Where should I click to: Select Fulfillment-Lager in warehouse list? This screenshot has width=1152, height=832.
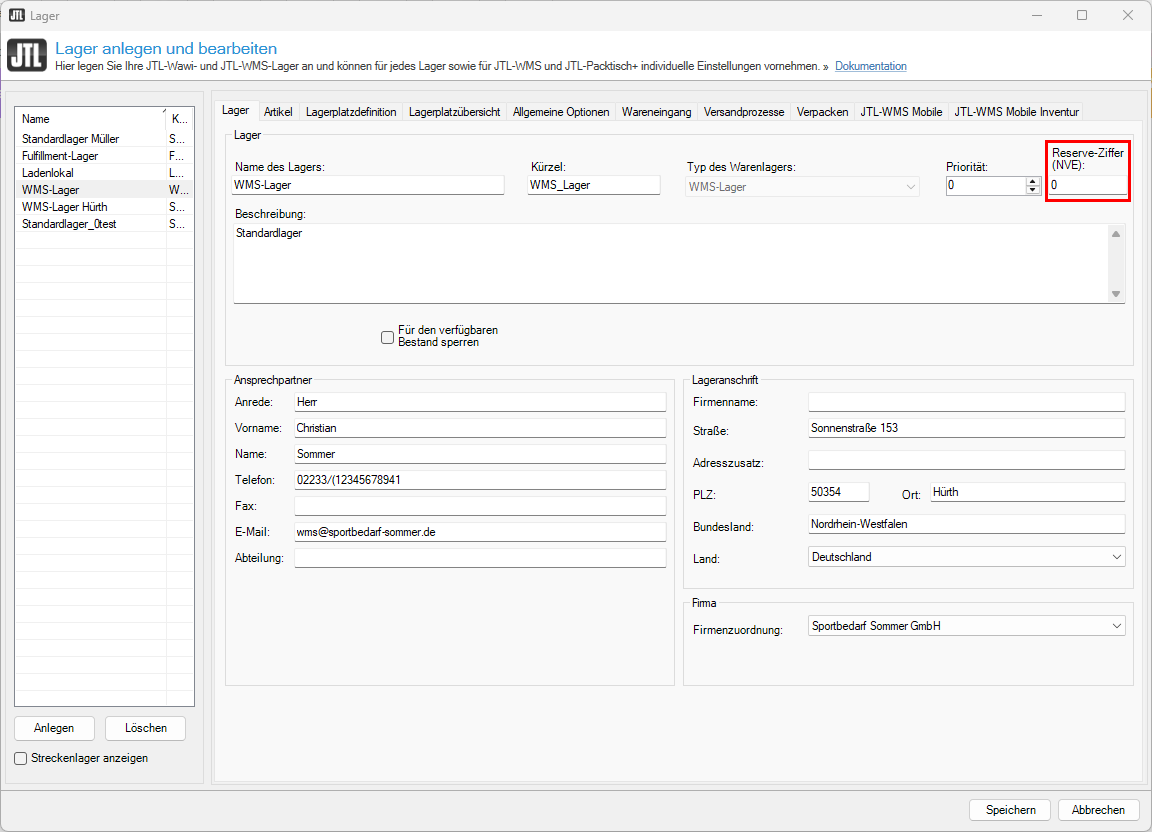pyautogui.click(x=60, y=156)
